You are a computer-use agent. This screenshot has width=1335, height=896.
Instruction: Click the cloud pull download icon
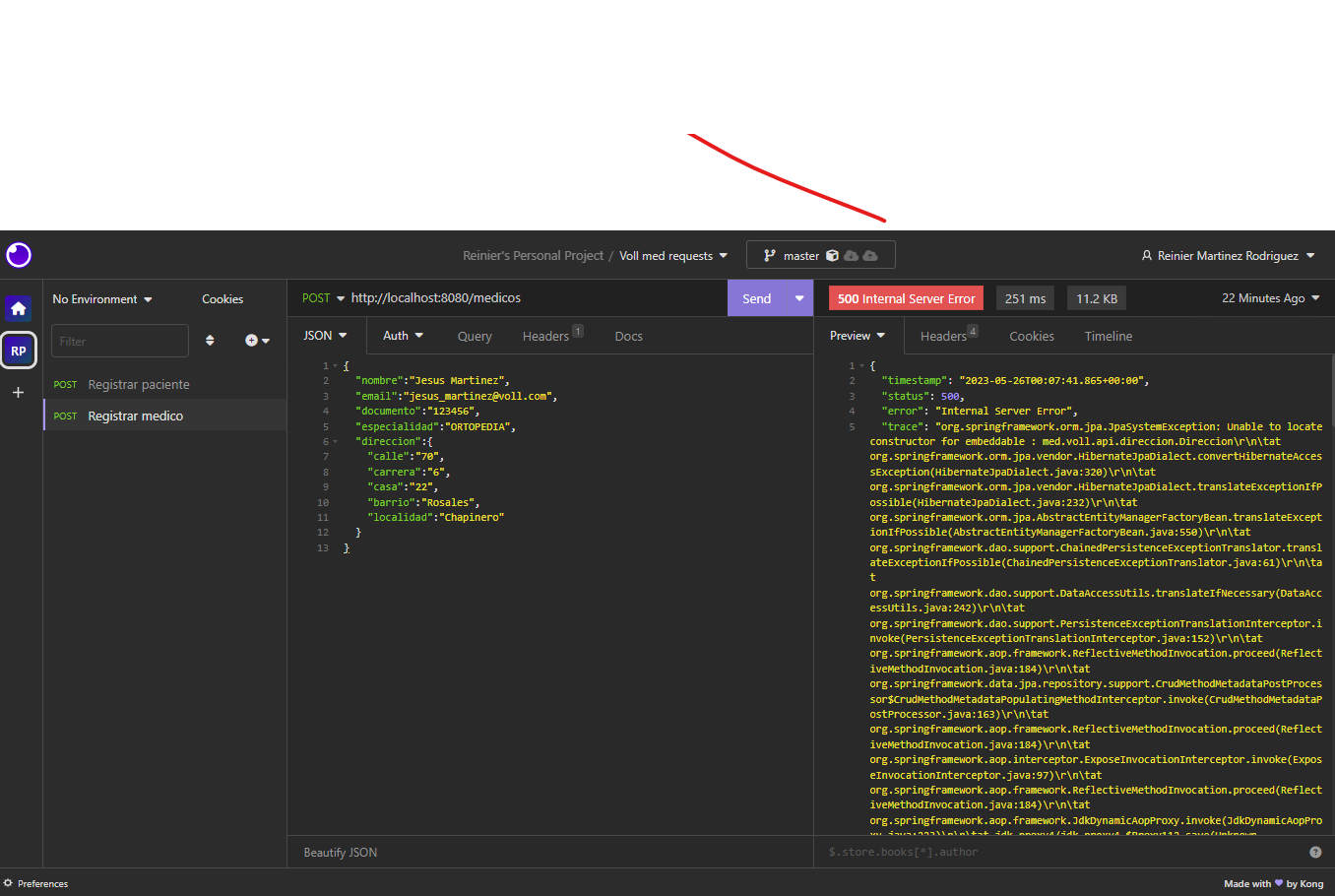pyautogui.click(x=852, y=256)
